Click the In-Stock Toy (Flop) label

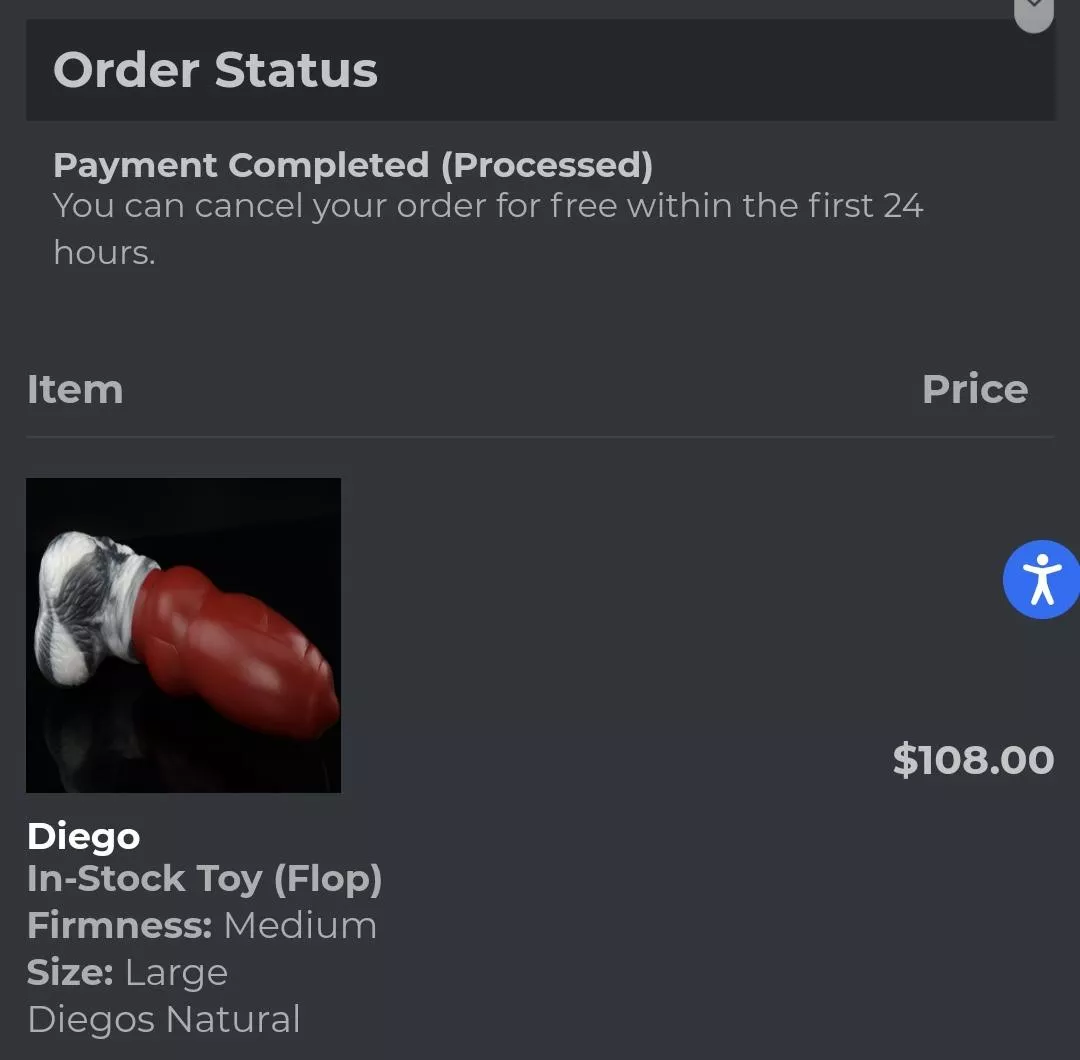tap(204, 879)
